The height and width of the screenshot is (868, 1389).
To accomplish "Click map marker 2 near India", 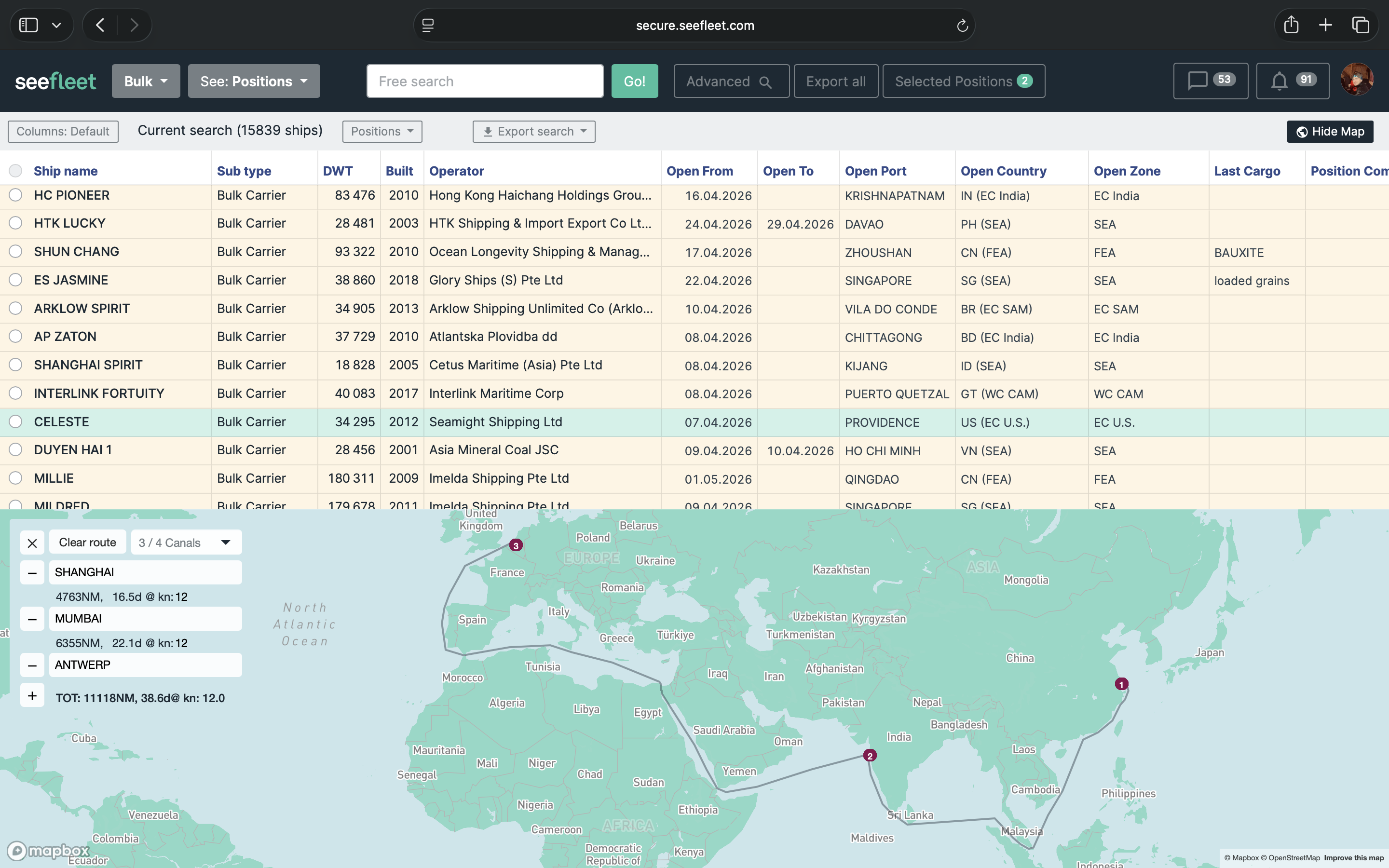I will click(x=870, y=756).
